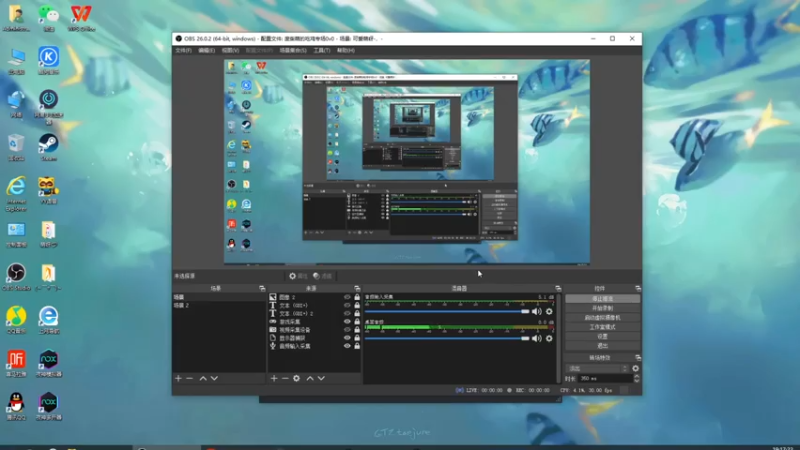Add a new scene with plus icon
This screenshot has width=800, height=450.
point(178,379)
